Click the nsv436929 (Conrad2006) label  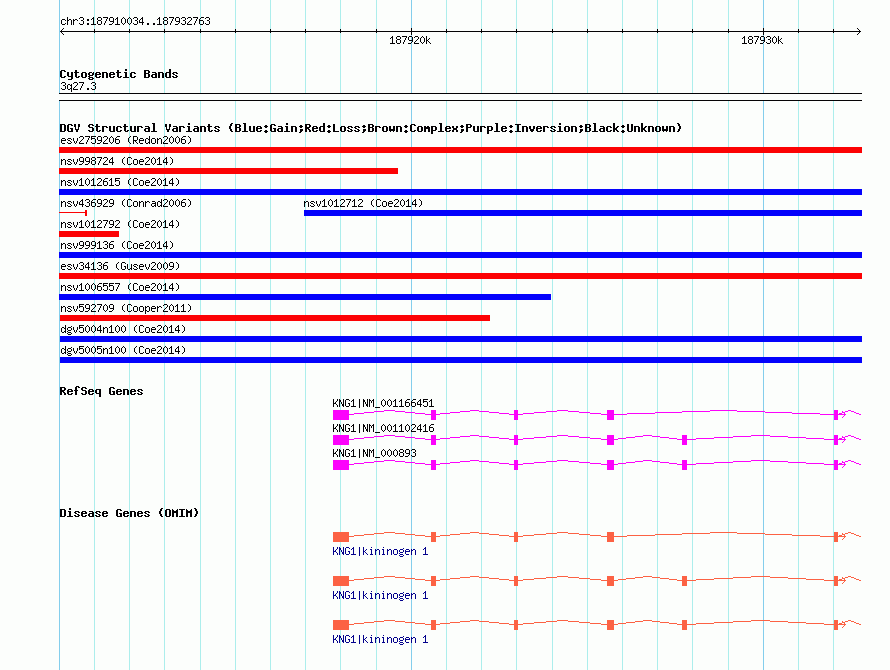click(x=126, y=203)
